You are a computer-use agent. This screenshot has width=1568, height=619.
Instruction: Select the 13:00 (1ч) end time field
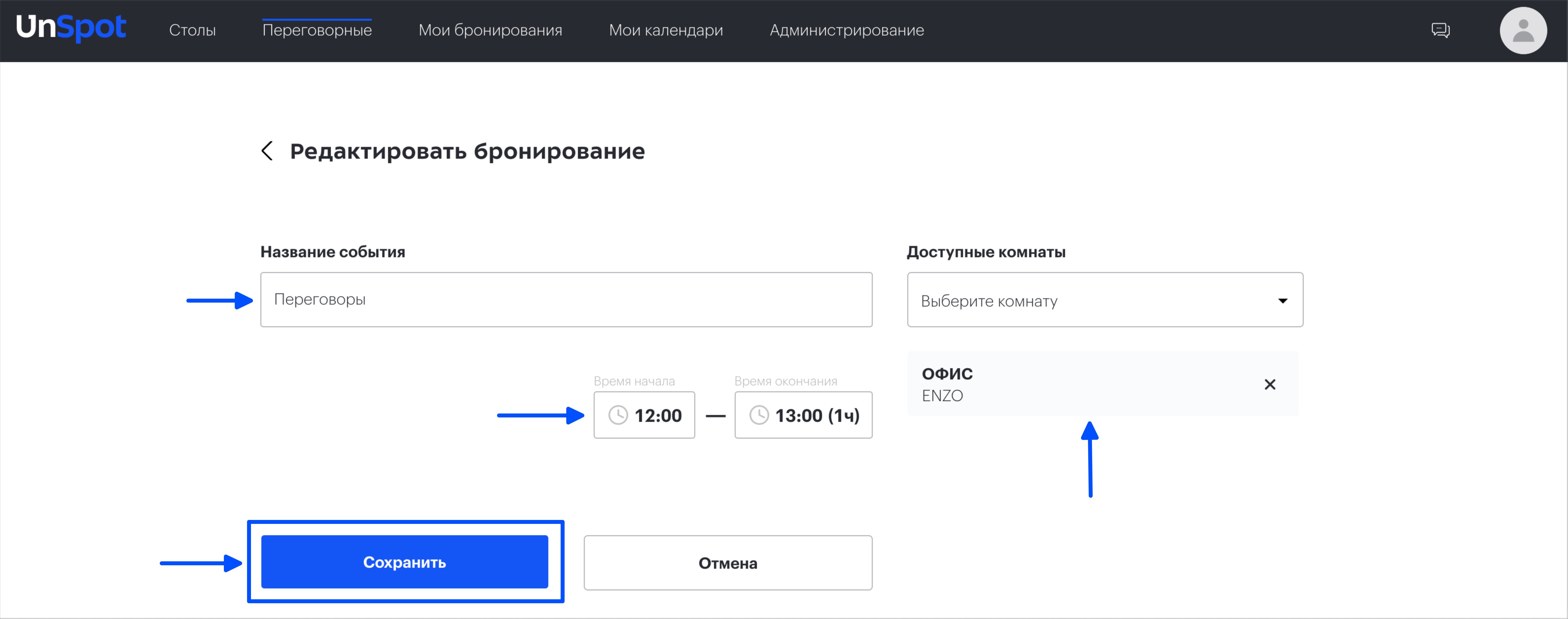click(x=803, y=415)
